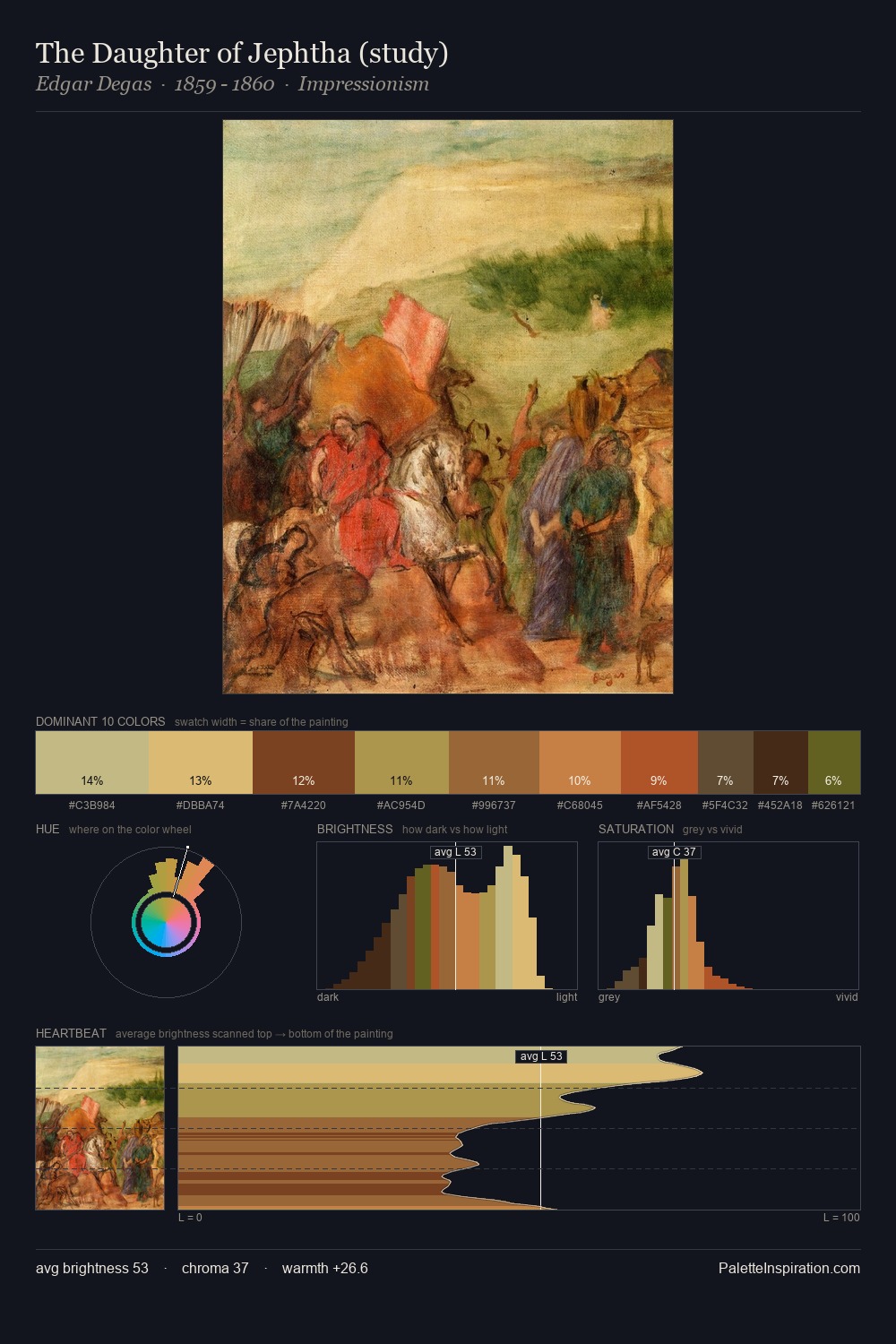Click the hex code '#996737' label

pos(494,806)
